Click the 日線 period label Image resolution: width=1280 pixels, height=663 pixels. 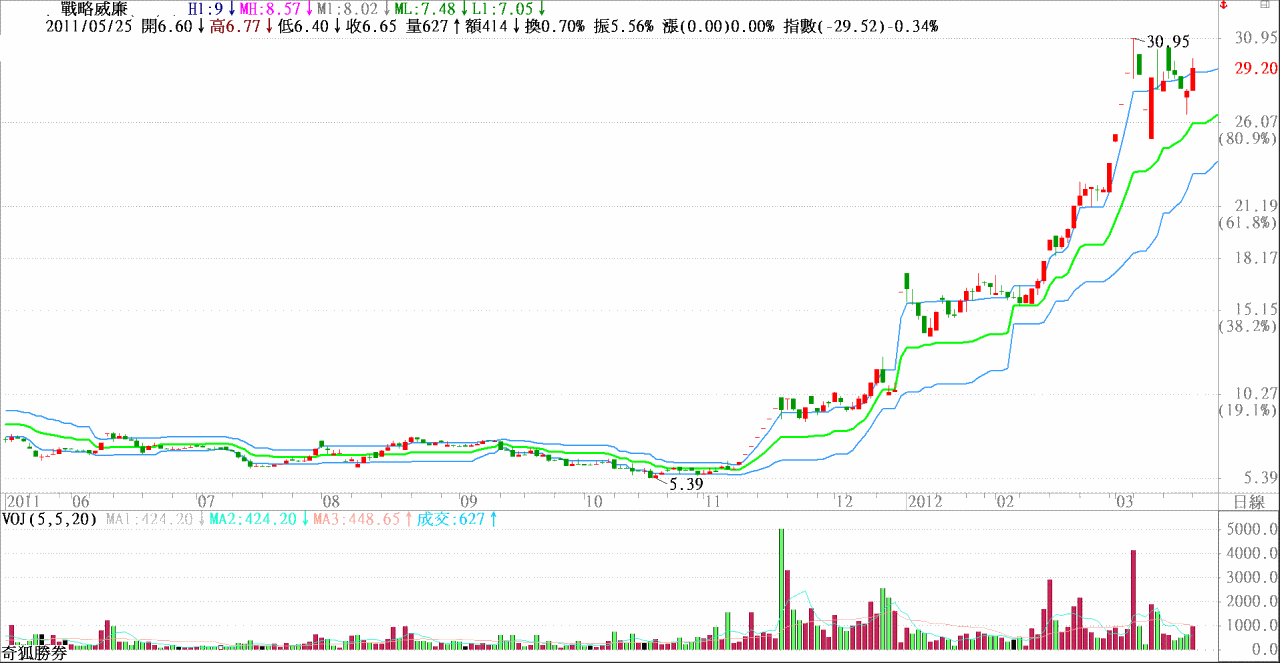tap(1249, 501)
